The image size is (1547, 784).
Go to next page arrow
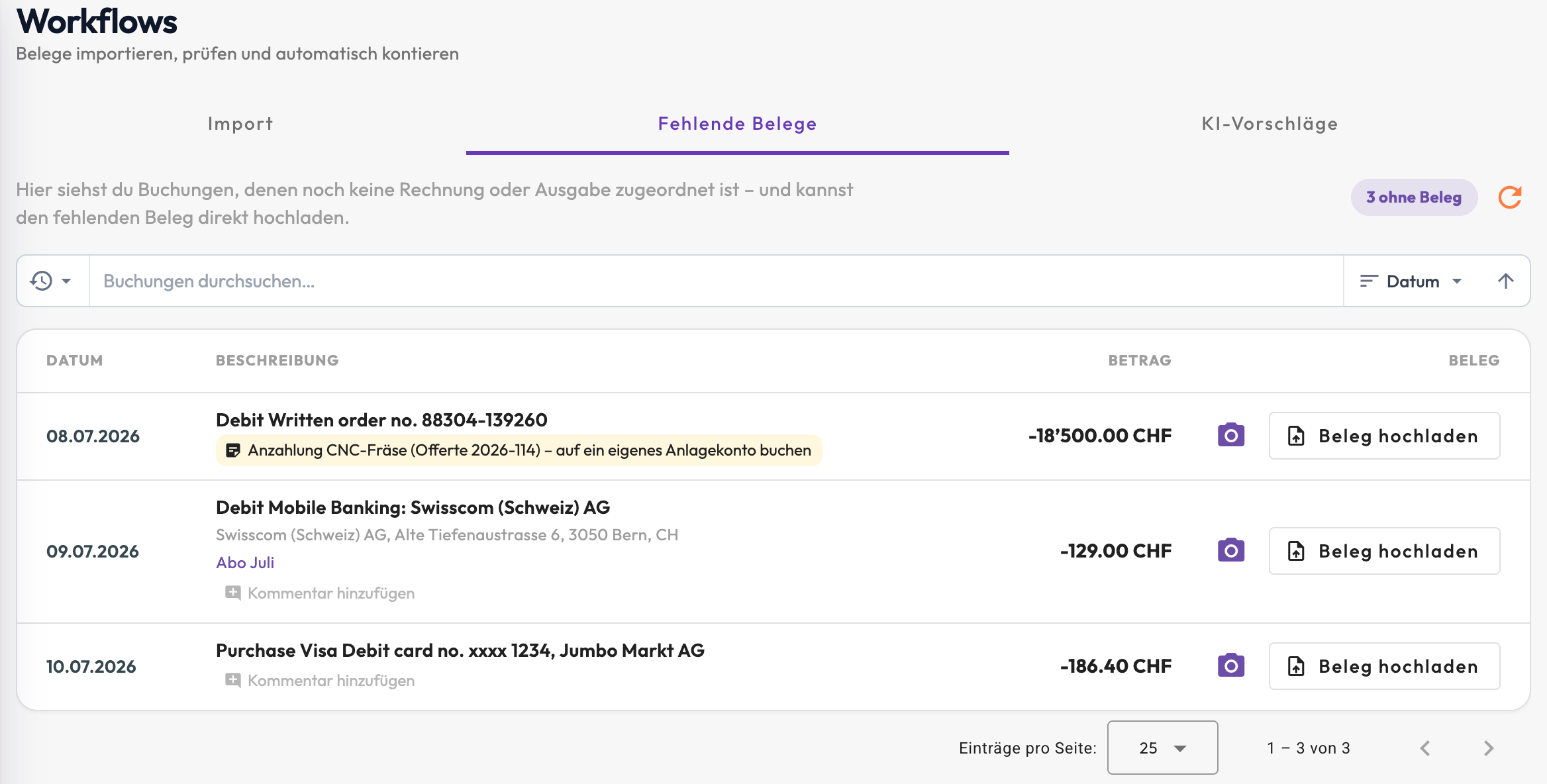point(1489,748)
